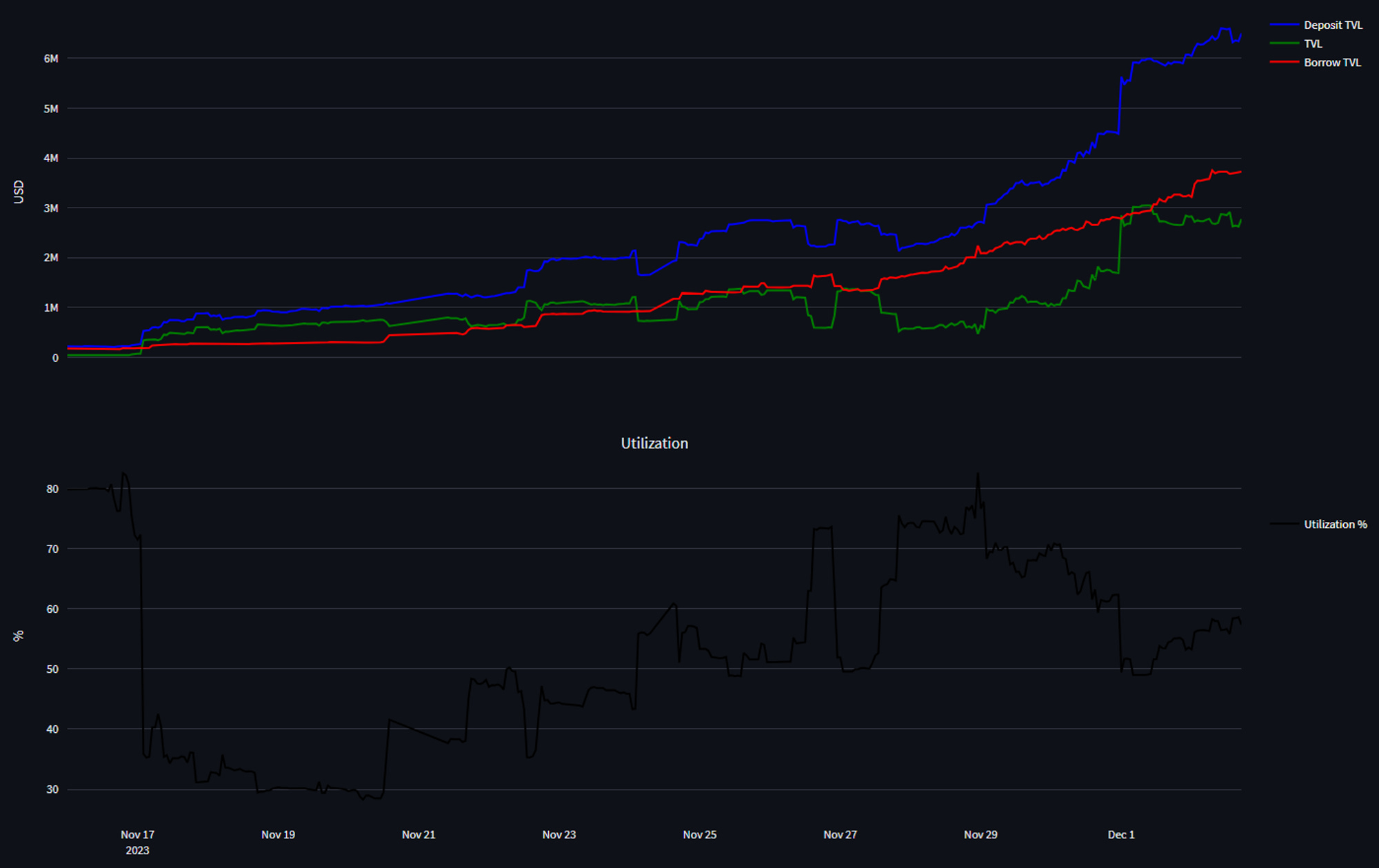Click the black Utilization % legend line swatch
Image resolution: width=1379 pixels, height=868 pixels.
(1284, 524)
